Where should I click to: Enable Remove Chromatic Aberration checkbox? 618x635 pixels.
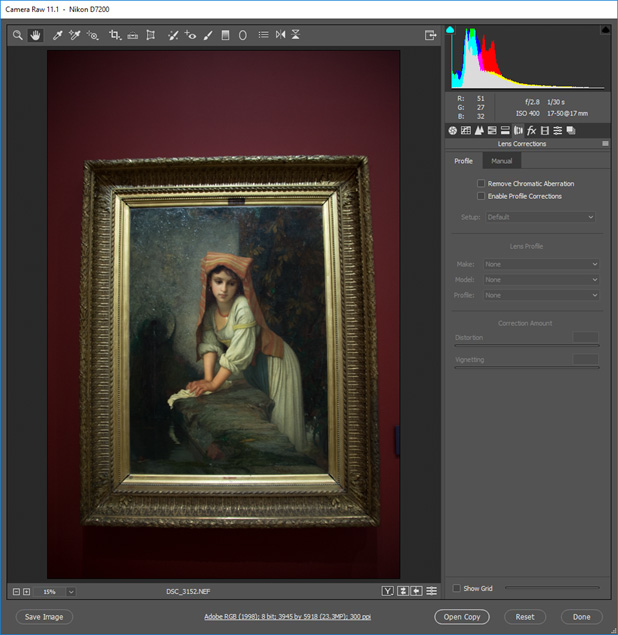[481, 184]
